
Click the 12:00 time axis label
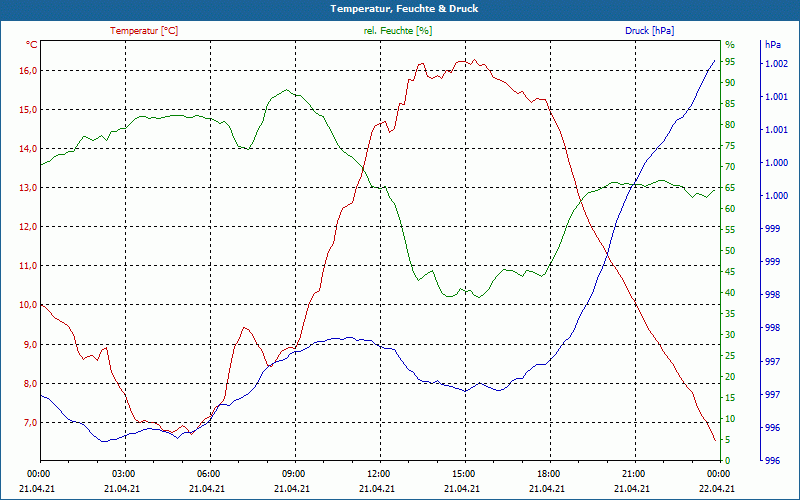point(378,473)
